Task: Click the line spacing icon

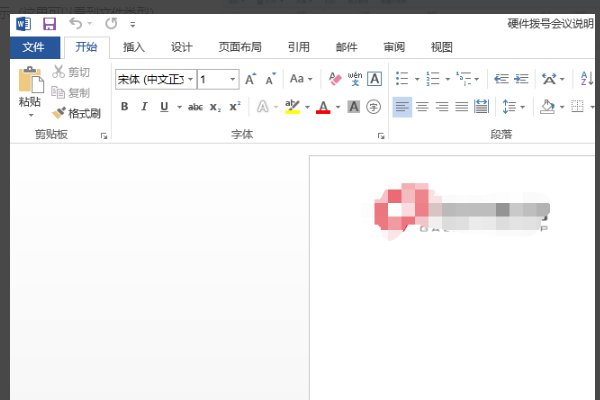Action: [509, 106]
